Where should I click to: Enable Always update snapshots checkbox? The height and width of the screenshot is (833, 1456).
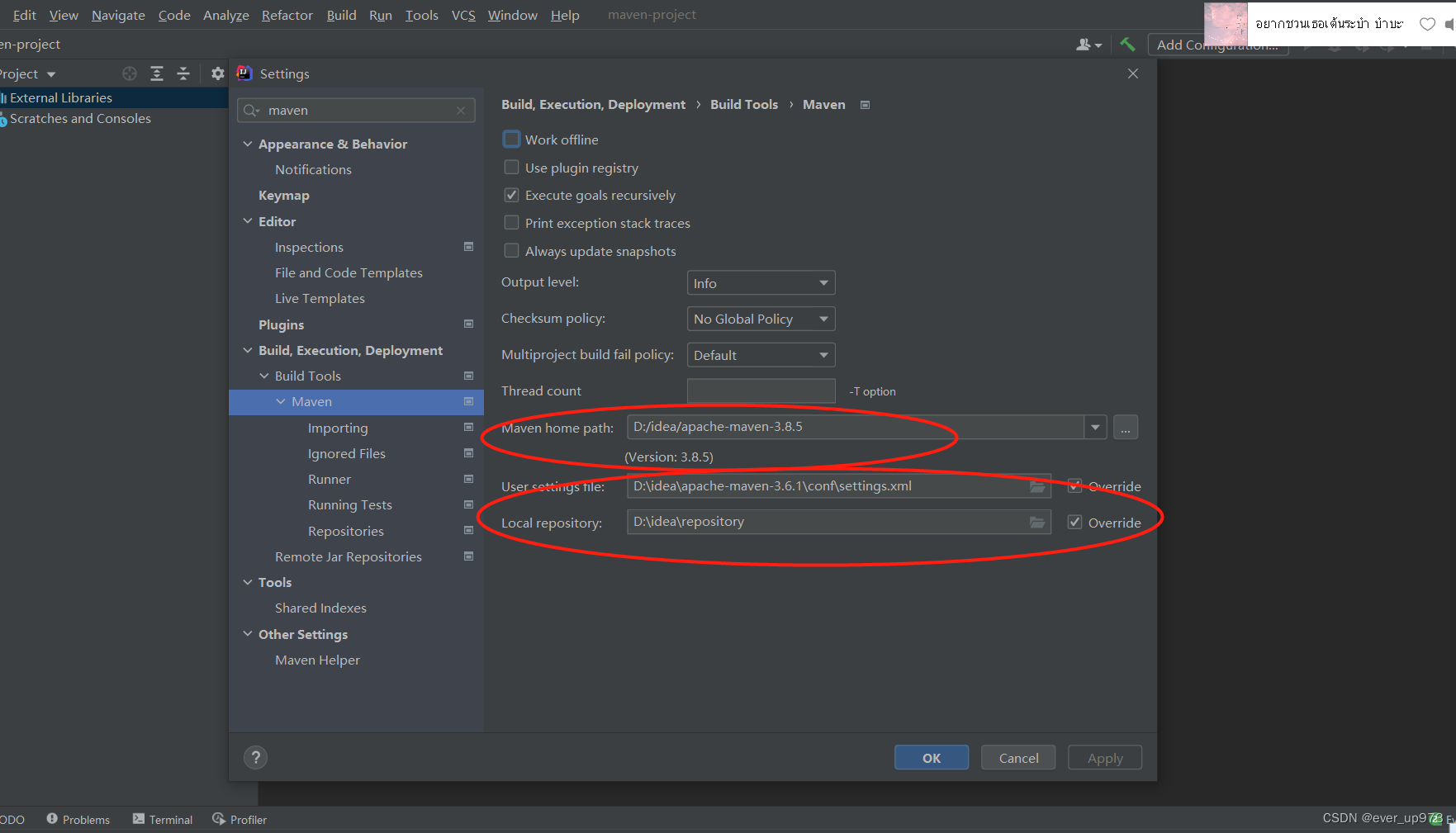pyautogui.click(x=512, y=251)
